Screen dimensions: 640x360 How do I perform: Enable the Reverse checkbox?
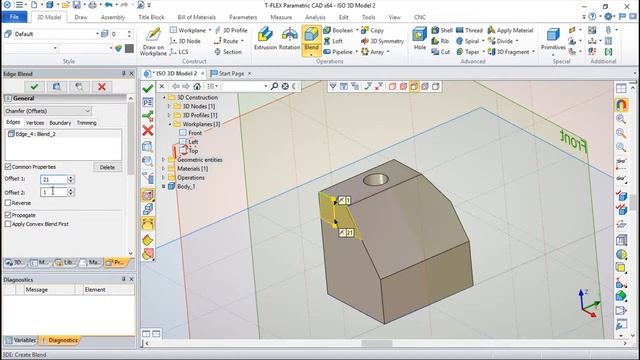pyautogui.click(x=8, y=203)
